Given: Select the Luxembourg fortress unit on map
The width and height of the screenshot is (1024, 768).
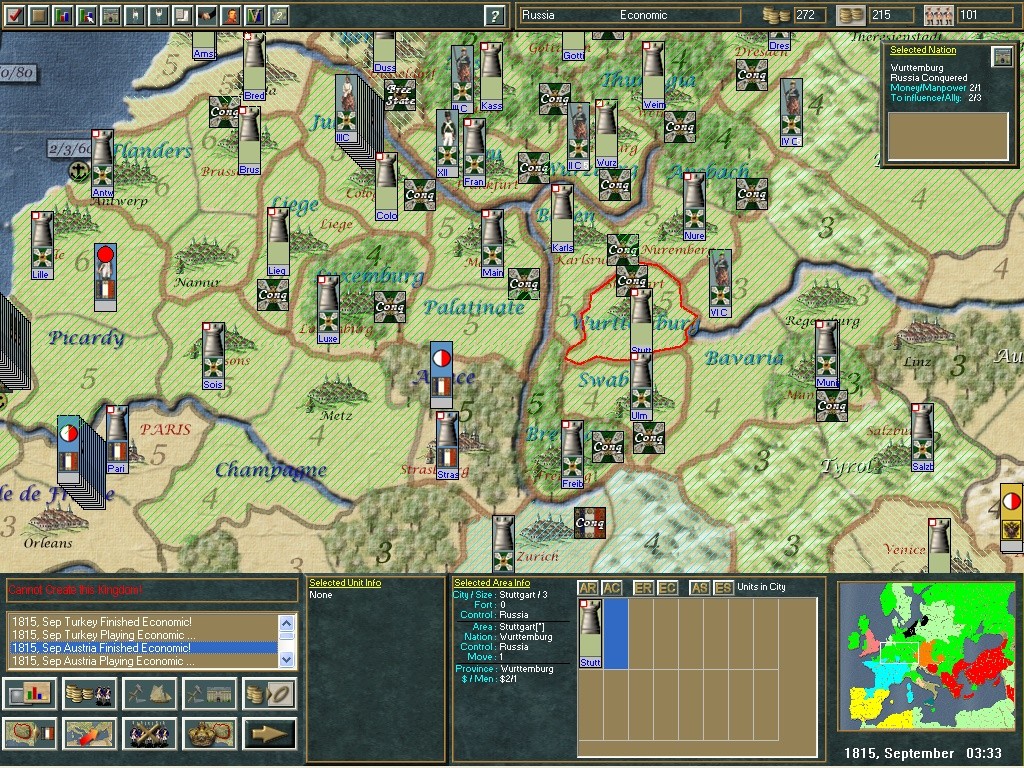Looking at the screenshot, I should [328, 310].
